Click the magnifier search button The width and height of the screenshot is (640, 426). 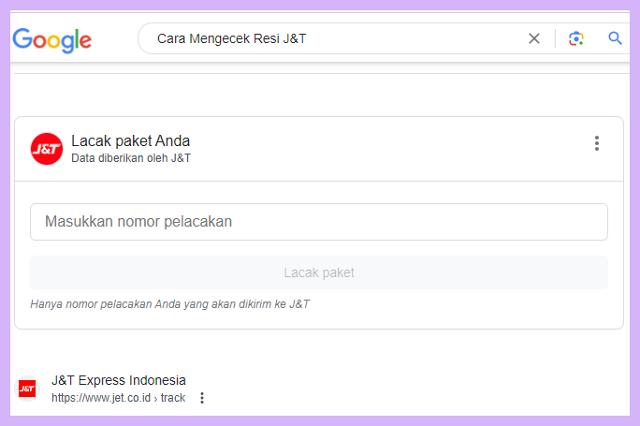pyautogui.click(x=615, y=38)
